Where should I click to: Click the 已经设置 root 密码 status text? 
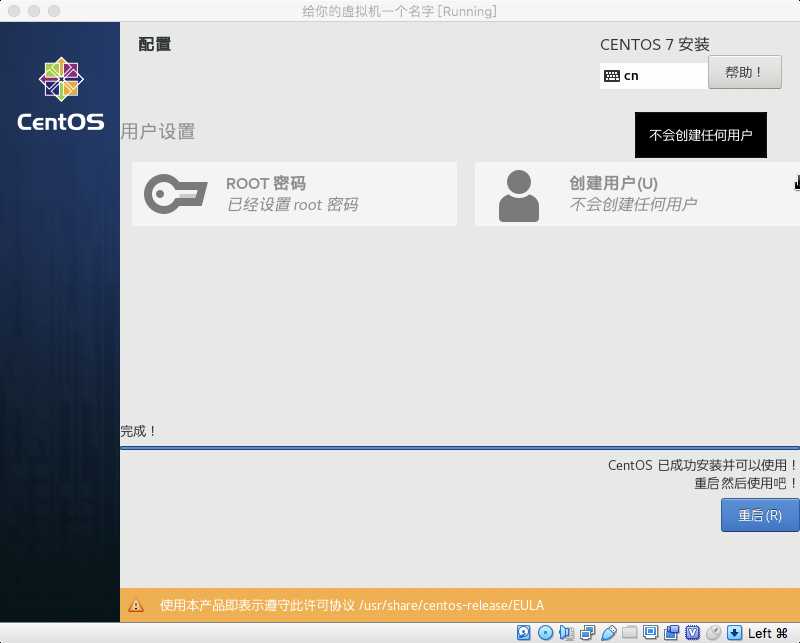click(x=292, y=205)
